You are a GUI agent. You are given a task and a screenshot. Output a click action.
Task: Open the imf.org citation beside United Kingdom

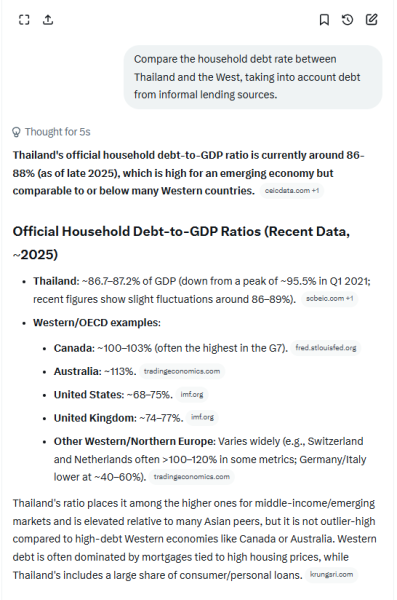click(202, 417)
